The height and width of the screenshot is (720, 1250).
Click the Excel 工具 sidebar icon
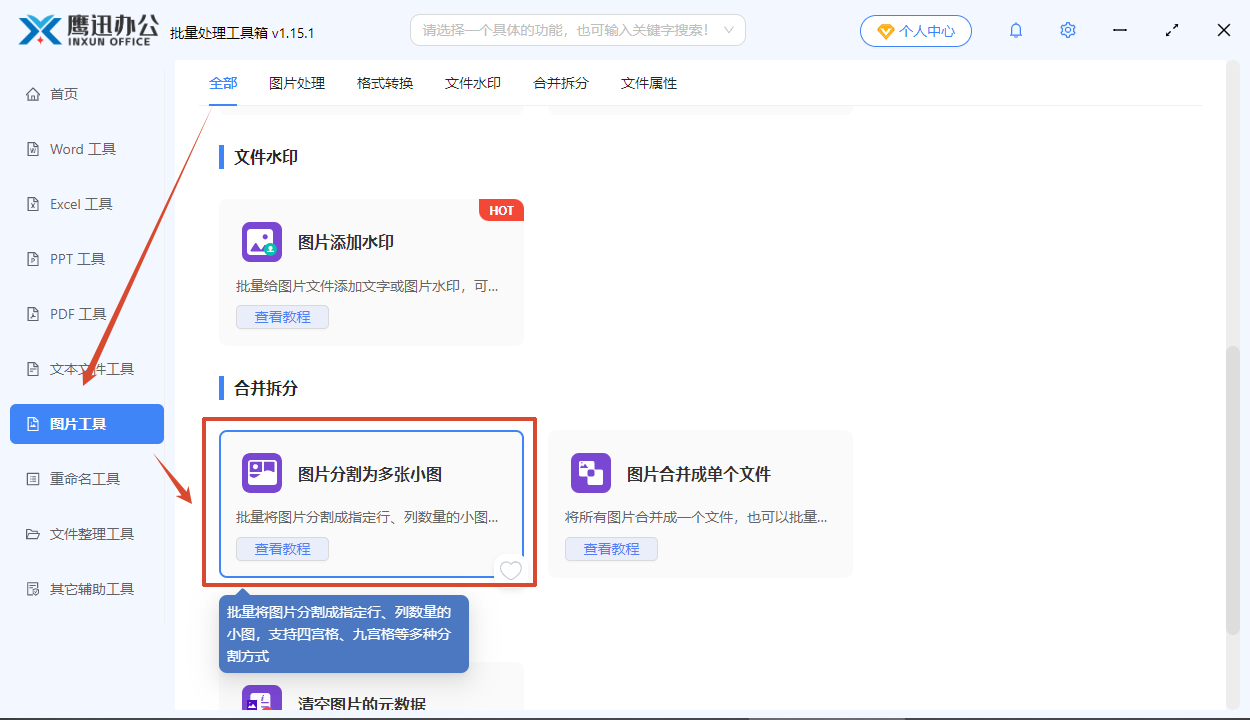tap(32, 204)
